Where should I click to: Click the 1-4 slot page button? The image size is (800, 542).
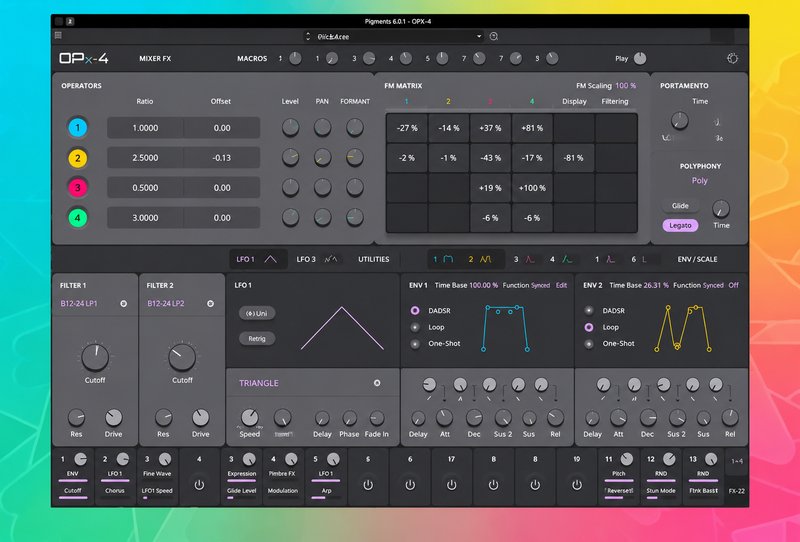pyautogui.click(x=737, y=461)
